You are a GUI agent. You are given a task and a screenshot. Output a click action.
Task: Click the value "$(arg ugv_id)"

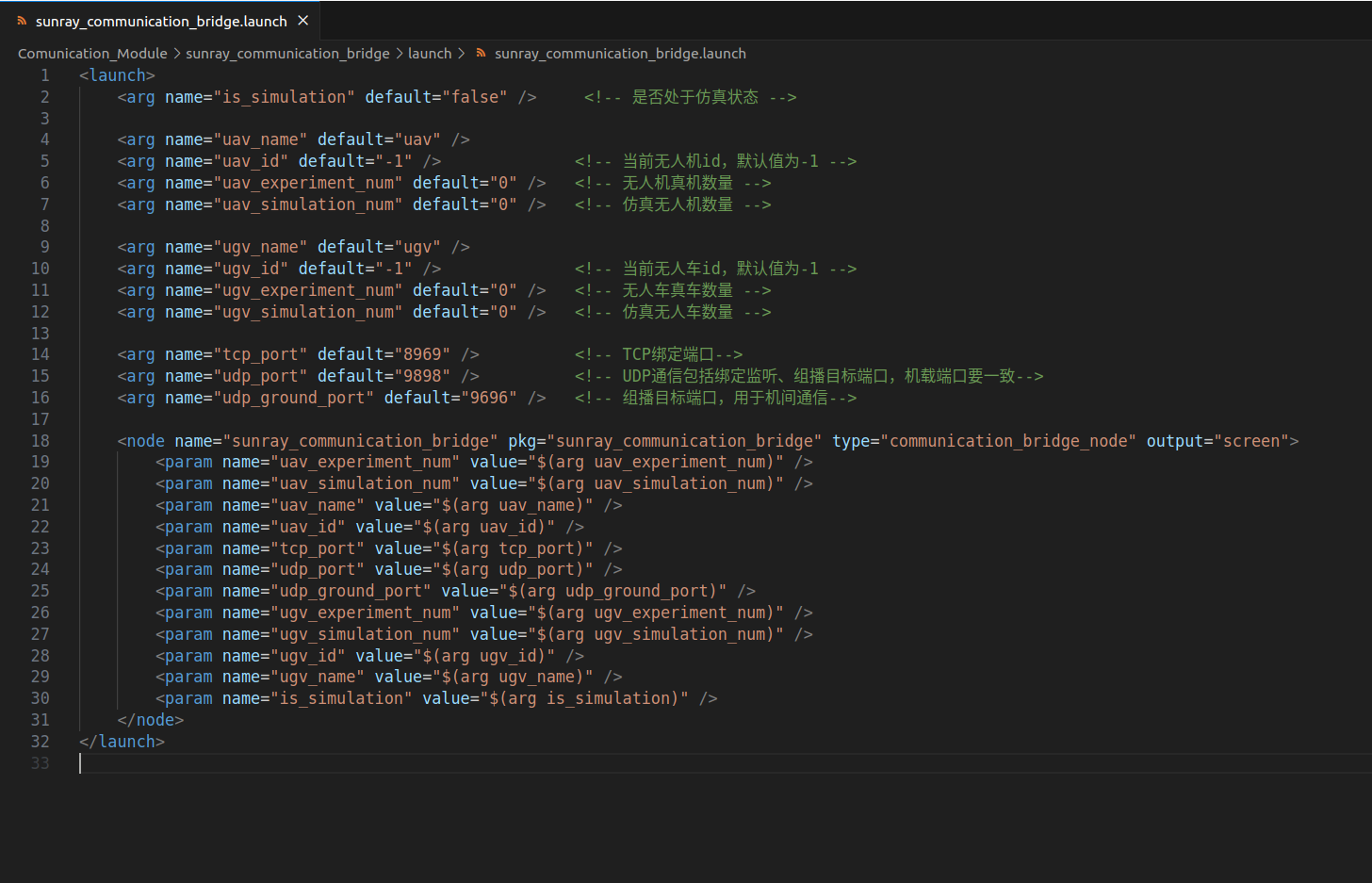point(484,656)
